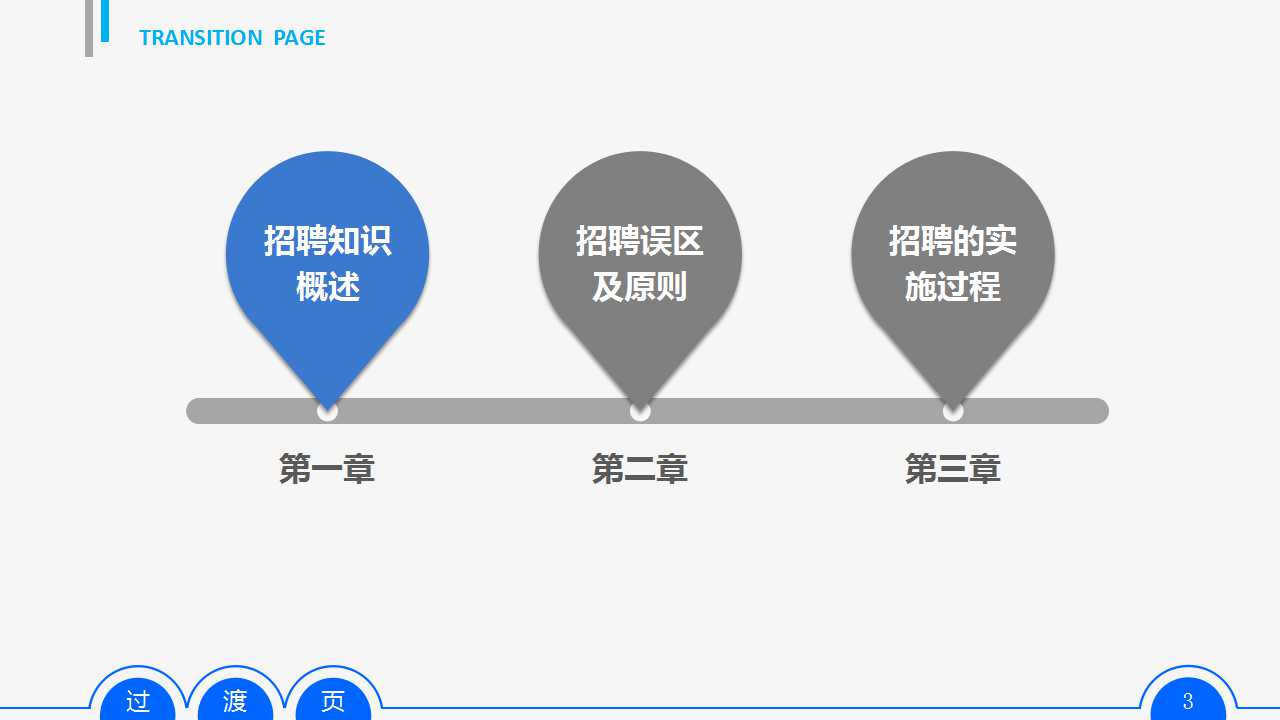This screenshot has width=1280, height=720.
Task: Click the 过 circle at the bottom
Action: coord(137,700)
